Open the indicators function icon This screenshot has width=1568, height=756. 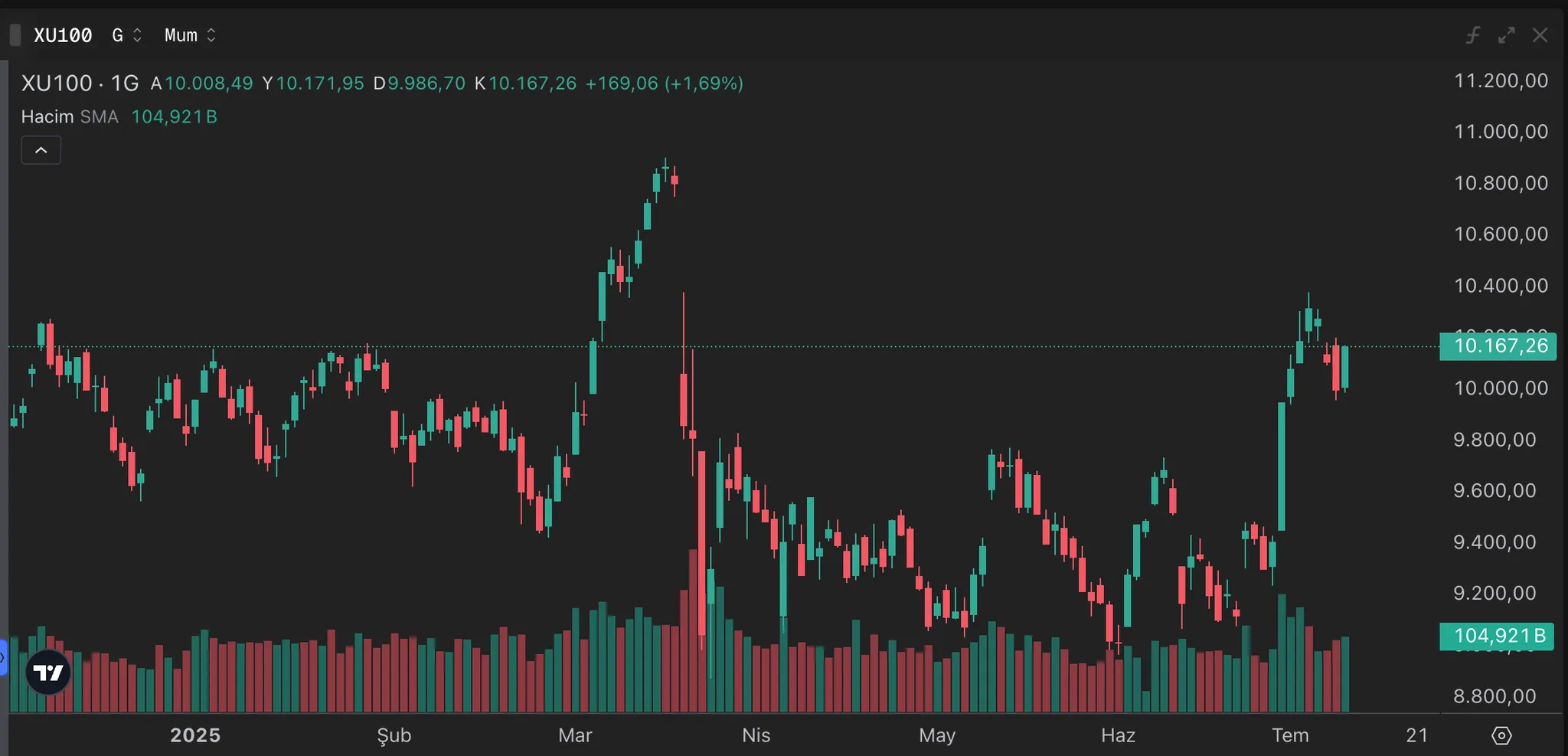click(x=1473, y=35)
